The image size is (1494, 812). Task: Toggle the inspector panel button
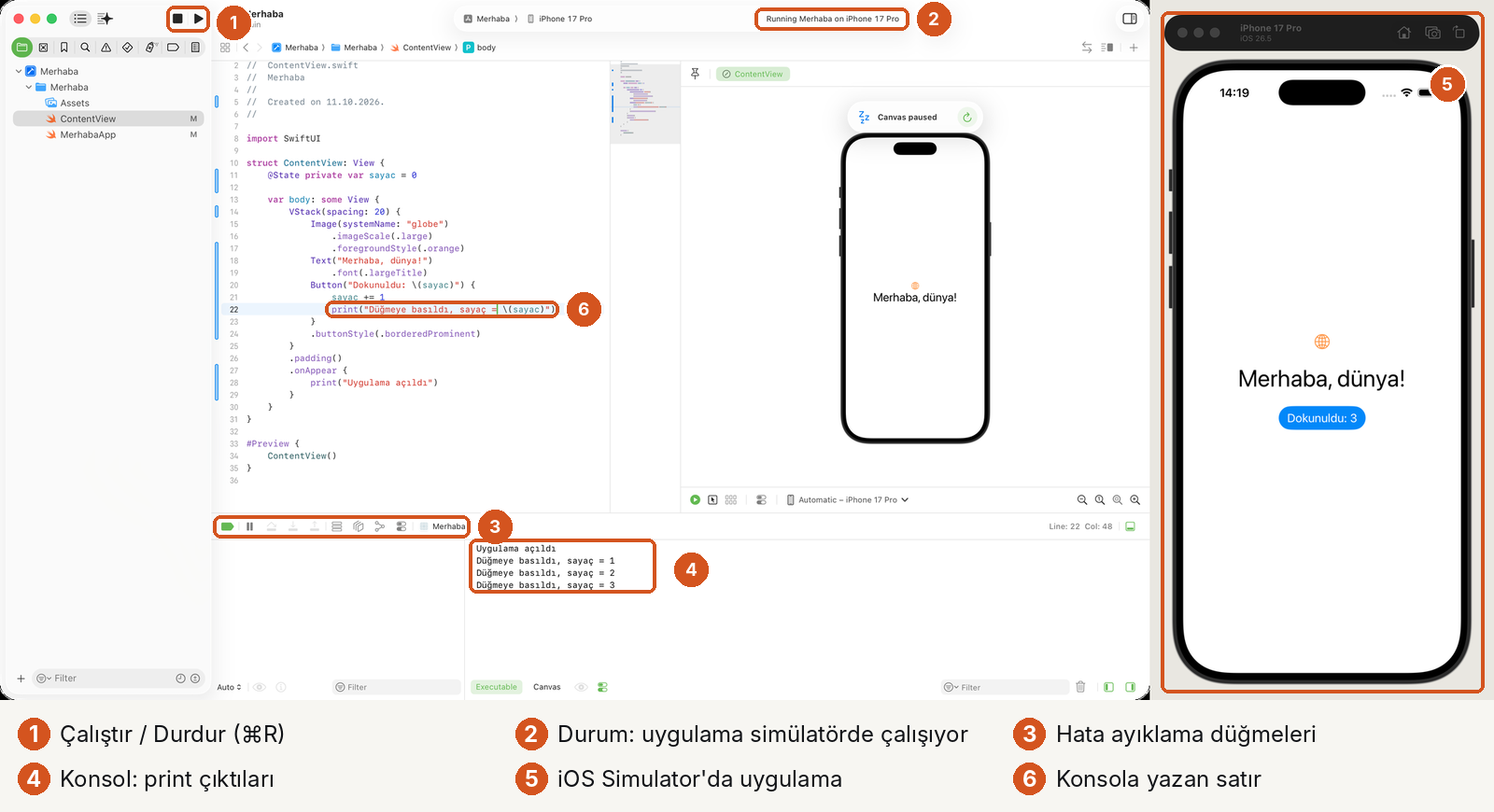tap(1130, 19)
